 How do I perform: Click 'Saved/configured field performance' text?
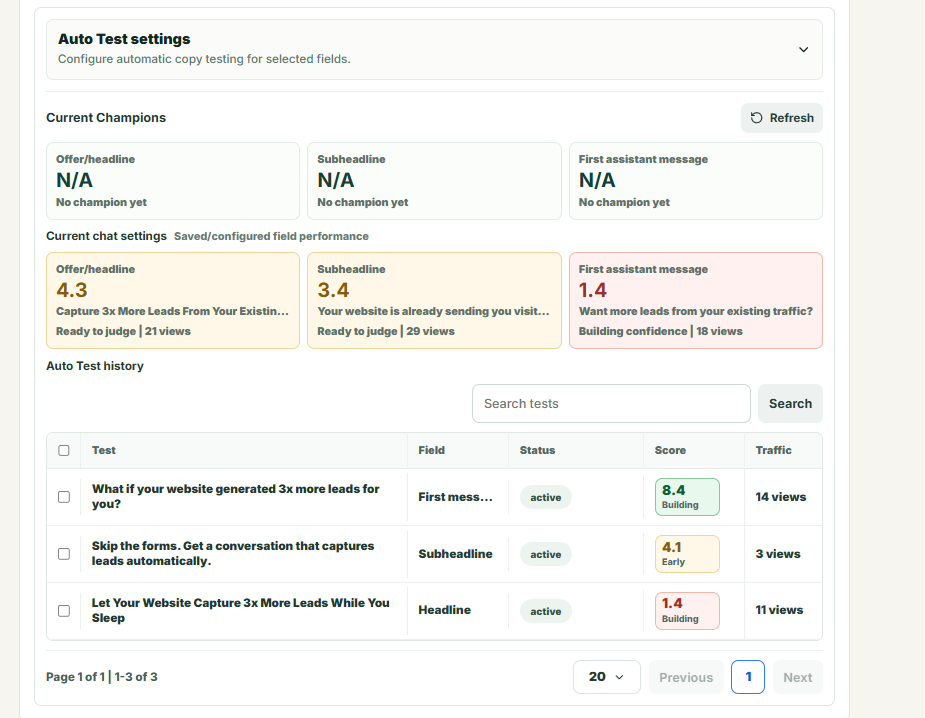click(x=271, y=236)
